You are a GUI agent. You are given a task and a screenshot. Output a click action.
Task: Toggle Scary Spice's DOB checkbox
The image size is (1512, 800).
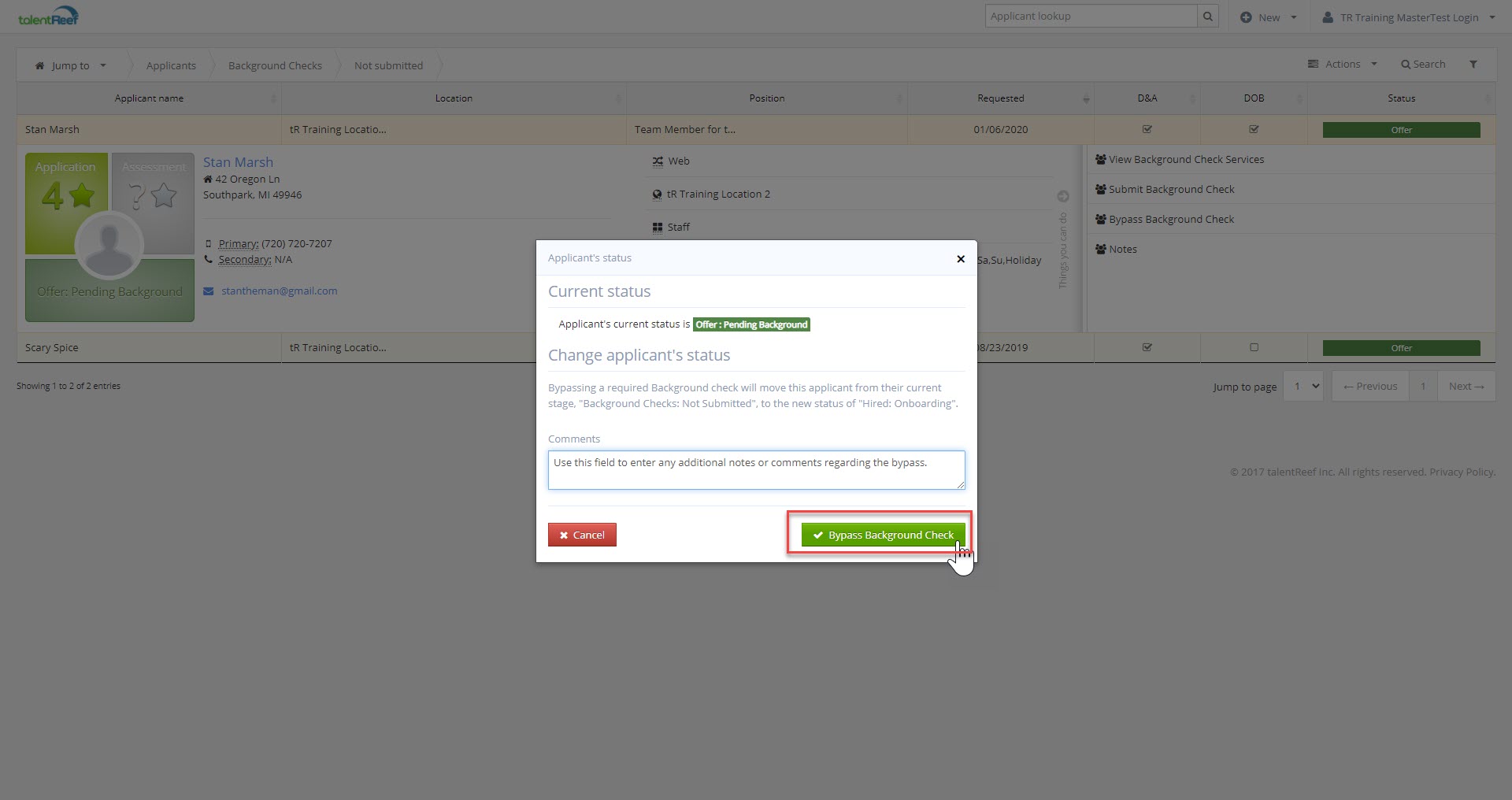point(1254,347)
